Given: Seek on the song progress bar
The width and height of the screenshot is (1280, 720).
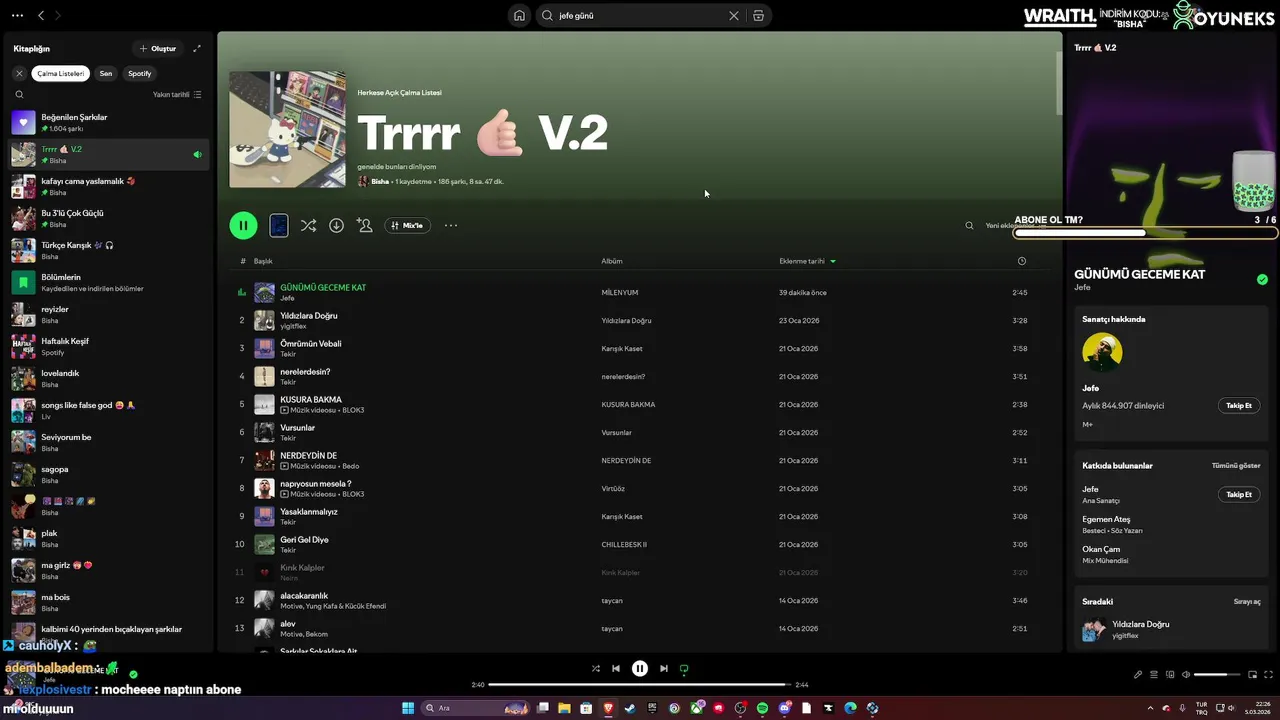Looking at the screenshot, I should point(640,685).
